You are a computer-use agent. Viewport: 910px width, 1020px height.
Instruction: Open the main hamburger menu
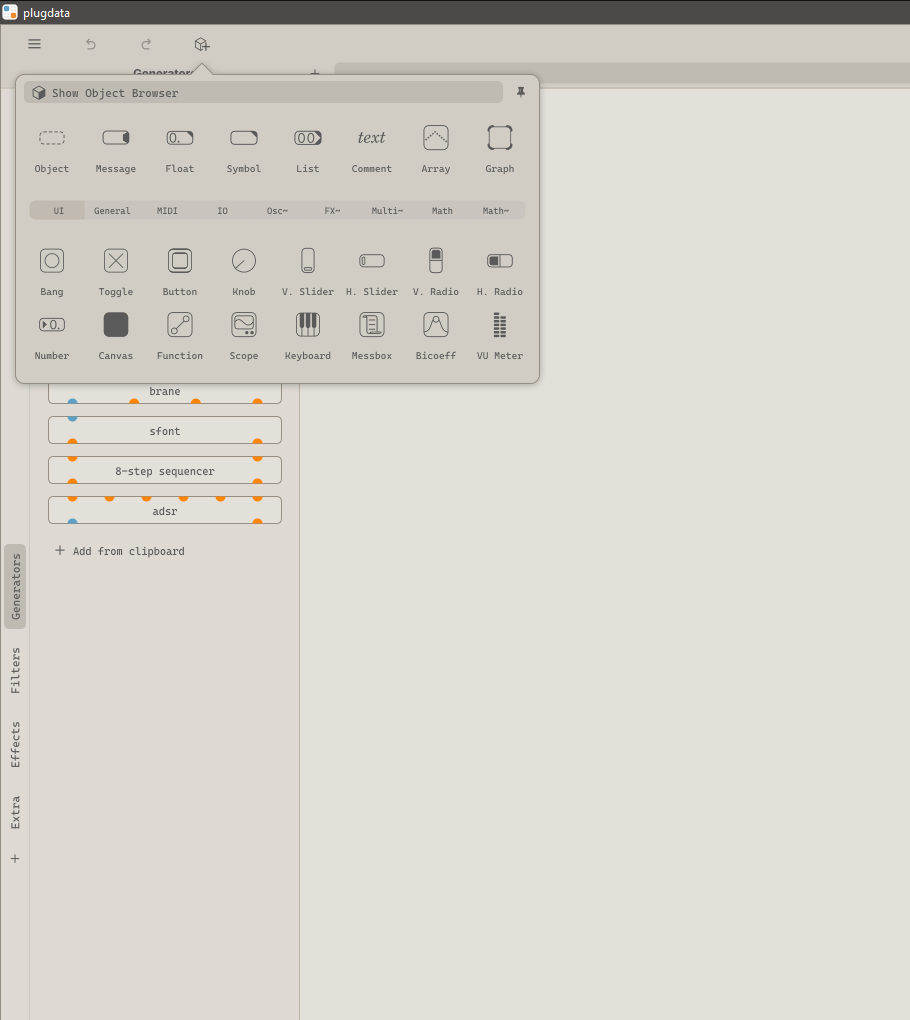coord(35,44)
